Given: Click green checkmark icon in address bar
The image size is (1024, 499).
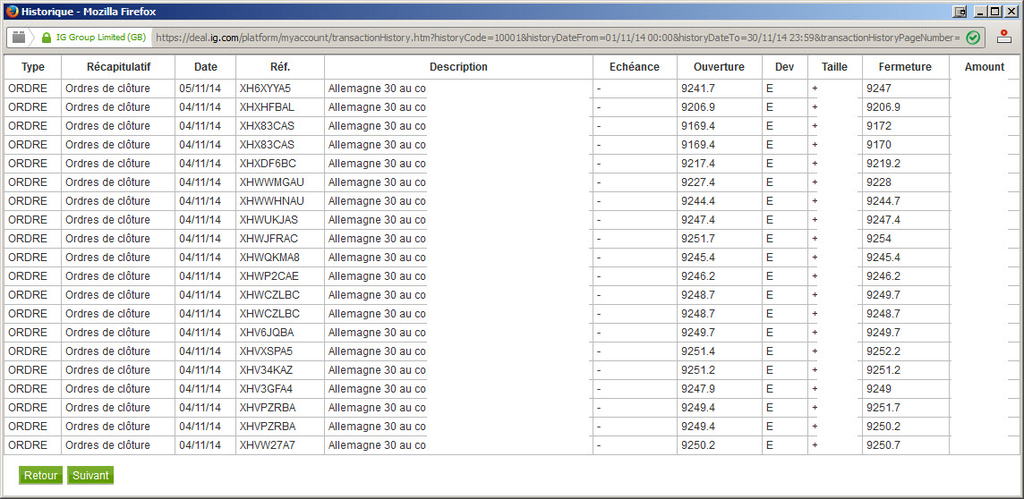Looking at the screenshot, I should click(x=973, y=38).
